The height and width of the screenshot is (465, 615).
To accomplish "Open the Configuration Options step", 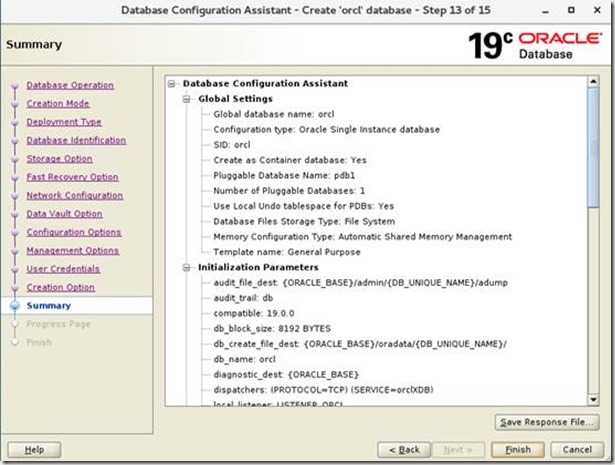I will click(x=74, y=232).
